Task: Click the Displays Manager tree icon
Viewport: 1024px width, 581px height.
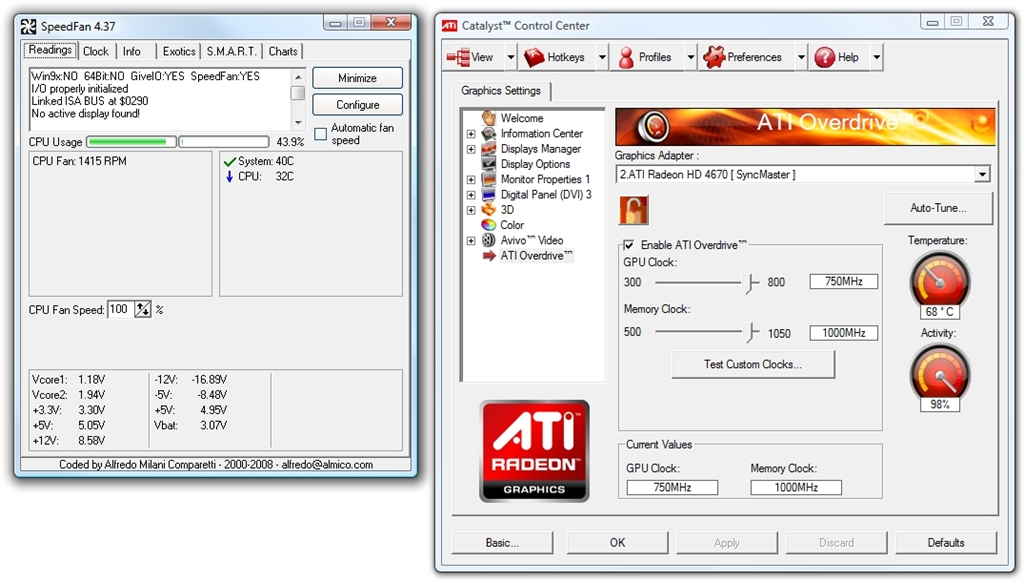Action: (x=488, y=149)
